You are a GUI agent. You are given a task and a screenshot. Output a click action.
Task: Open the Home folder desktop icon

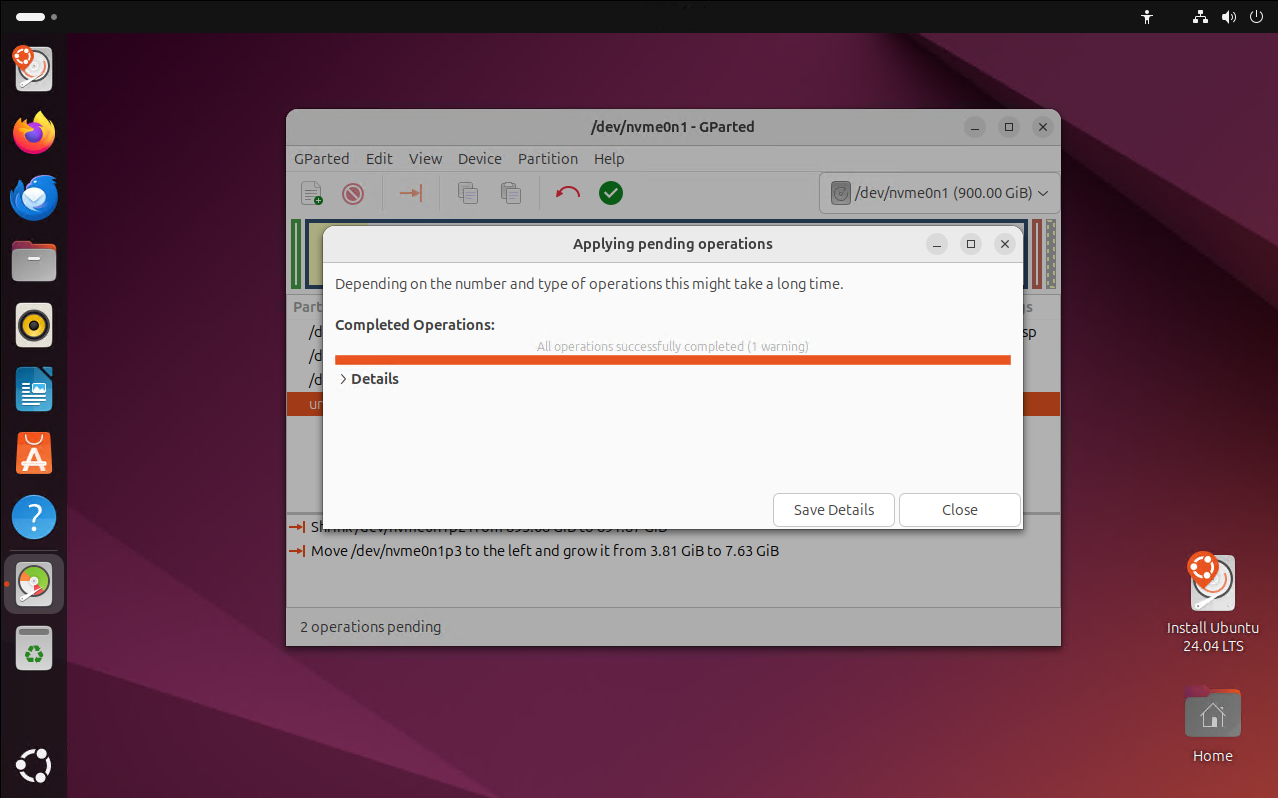coord(1213,726)
